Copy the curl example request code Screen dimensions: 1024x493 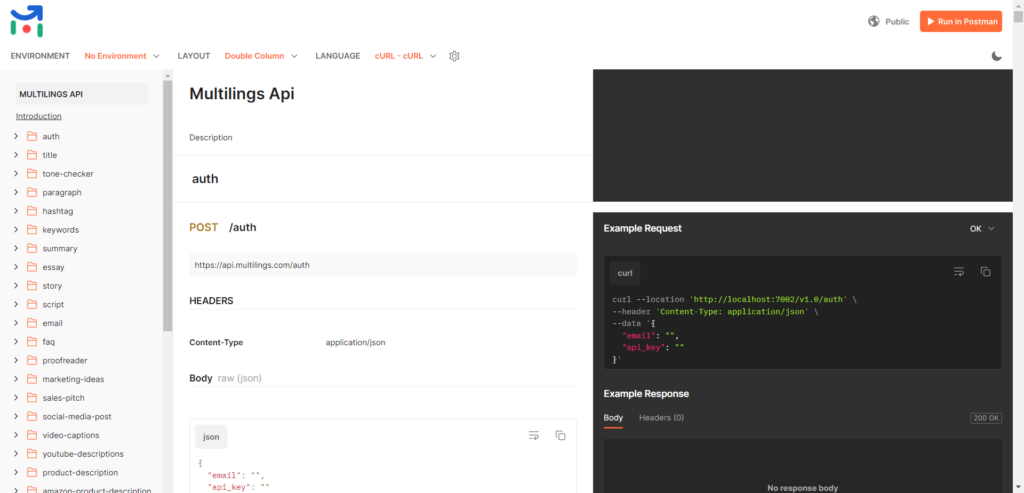click(985, 272)
